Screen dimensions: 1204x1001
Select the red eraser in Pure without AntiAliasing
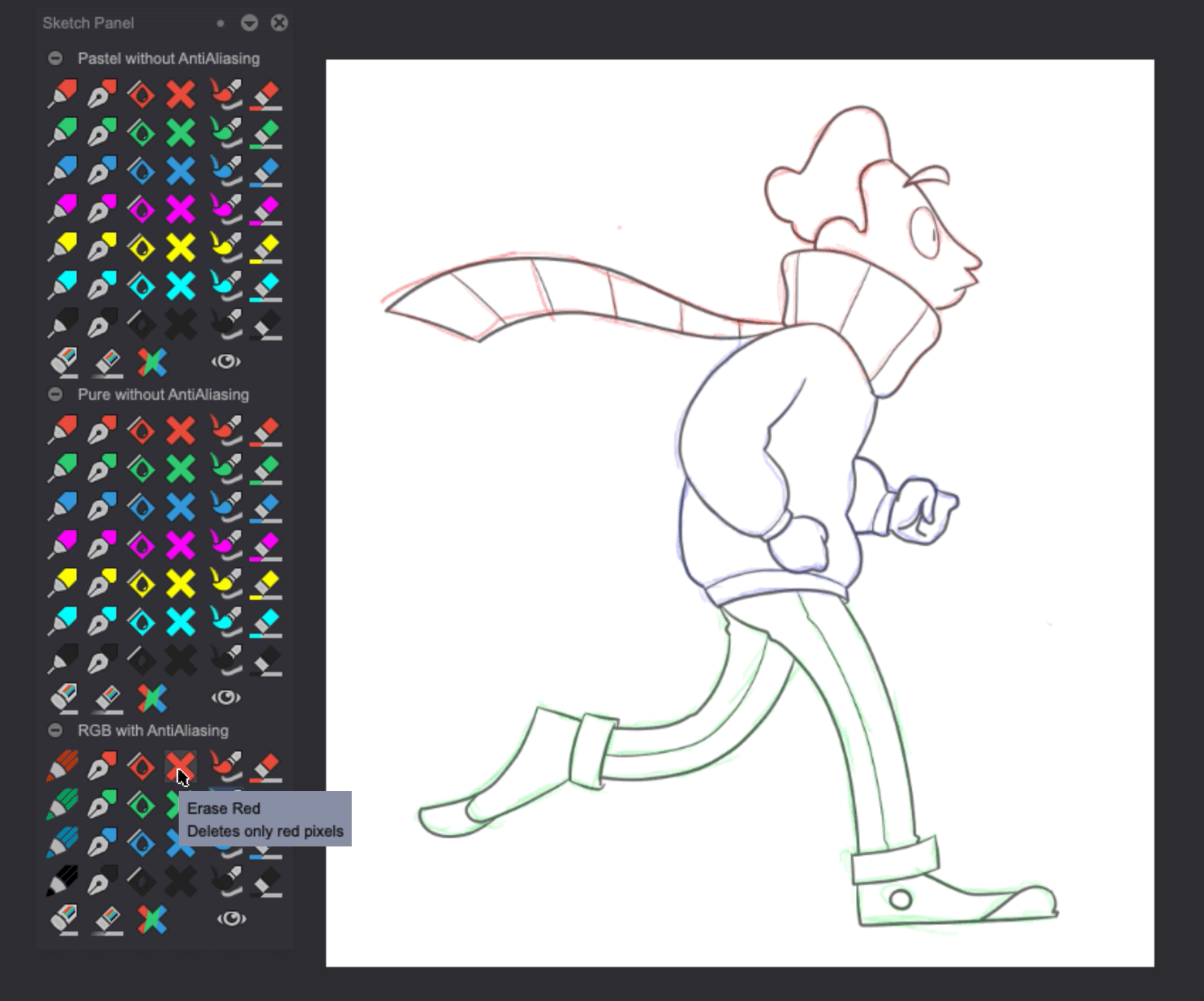[268, 429]
